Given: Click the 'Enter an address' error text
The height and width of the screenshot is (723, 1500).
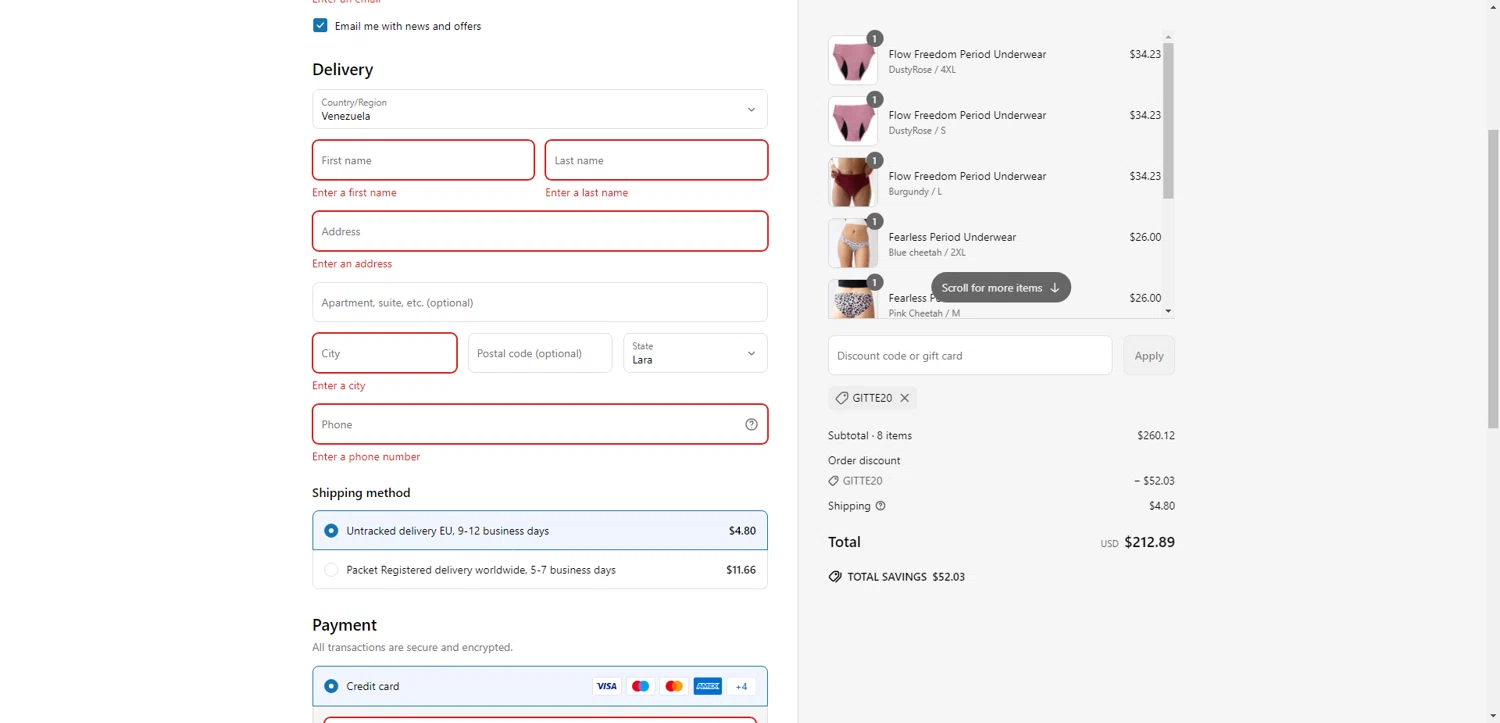Looking at the screenshot, I should point(352,264).
